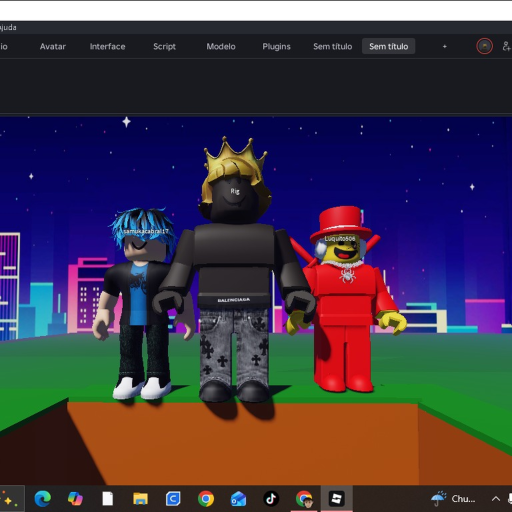Click the sparkle search icon in taskbar

(7, 499)
